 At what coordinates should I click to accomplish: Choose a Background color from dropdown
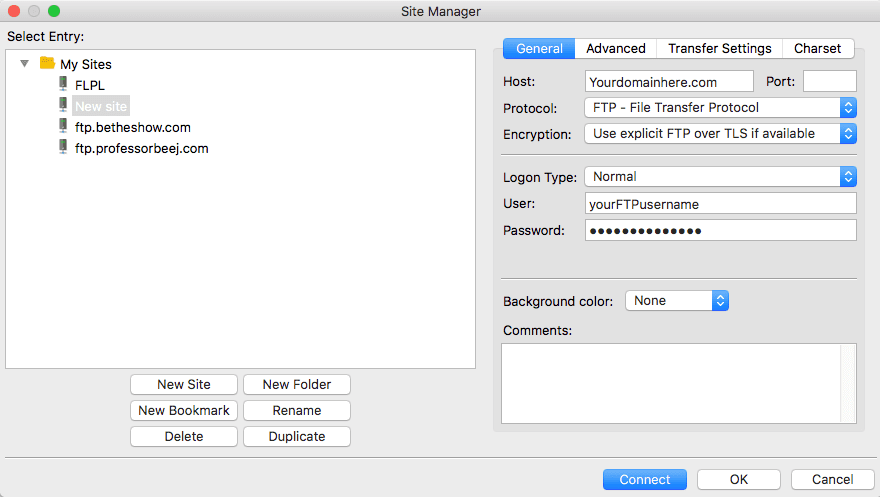click(x=676, y=300)
